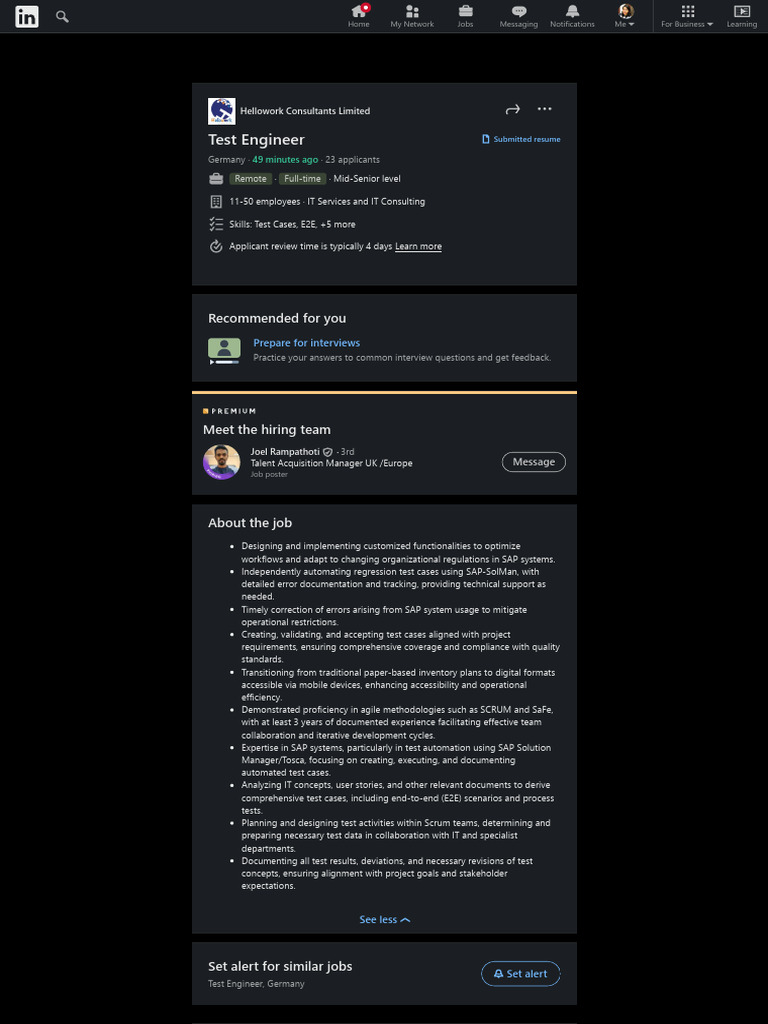Open the Jobs briefcase icon

[x=465, y=12]
